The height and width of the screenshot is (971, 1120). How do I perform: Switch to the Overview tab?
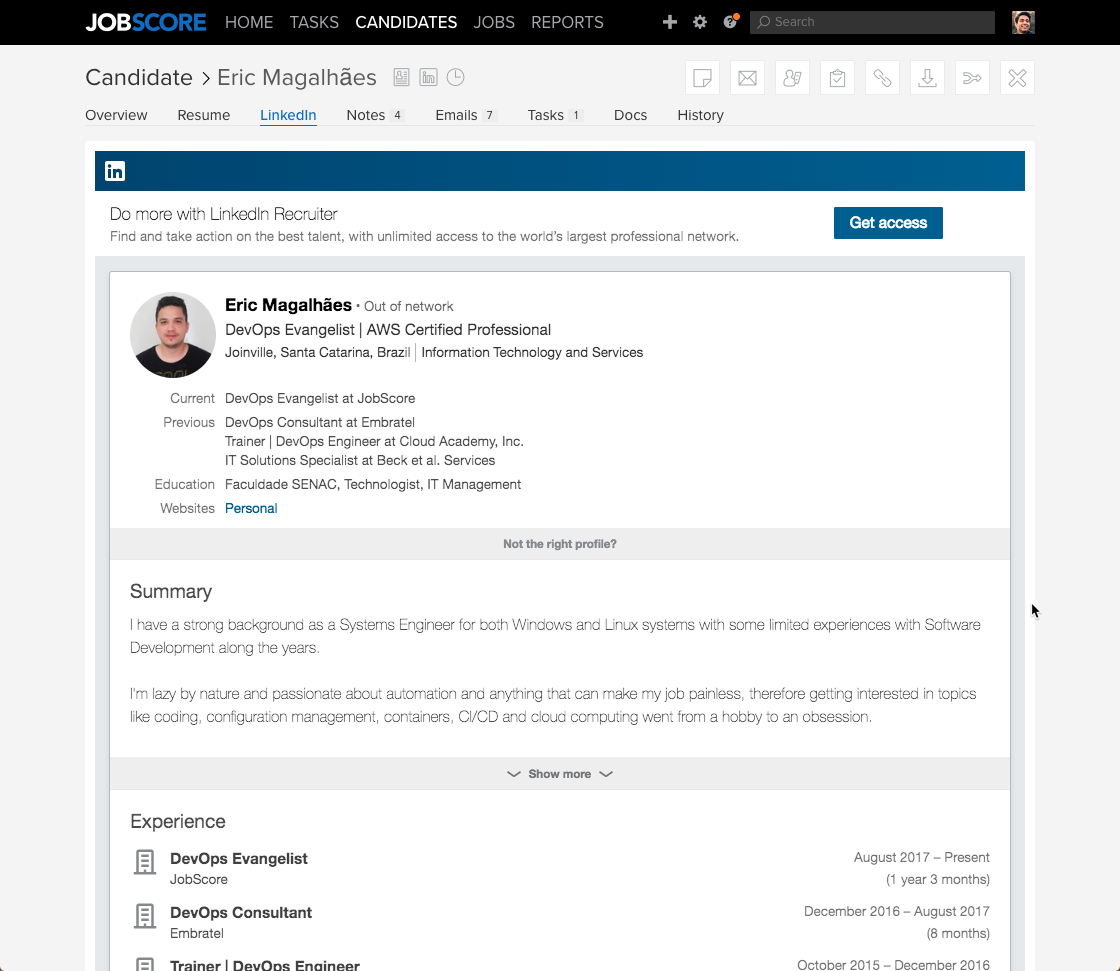[x=116, y=115]
